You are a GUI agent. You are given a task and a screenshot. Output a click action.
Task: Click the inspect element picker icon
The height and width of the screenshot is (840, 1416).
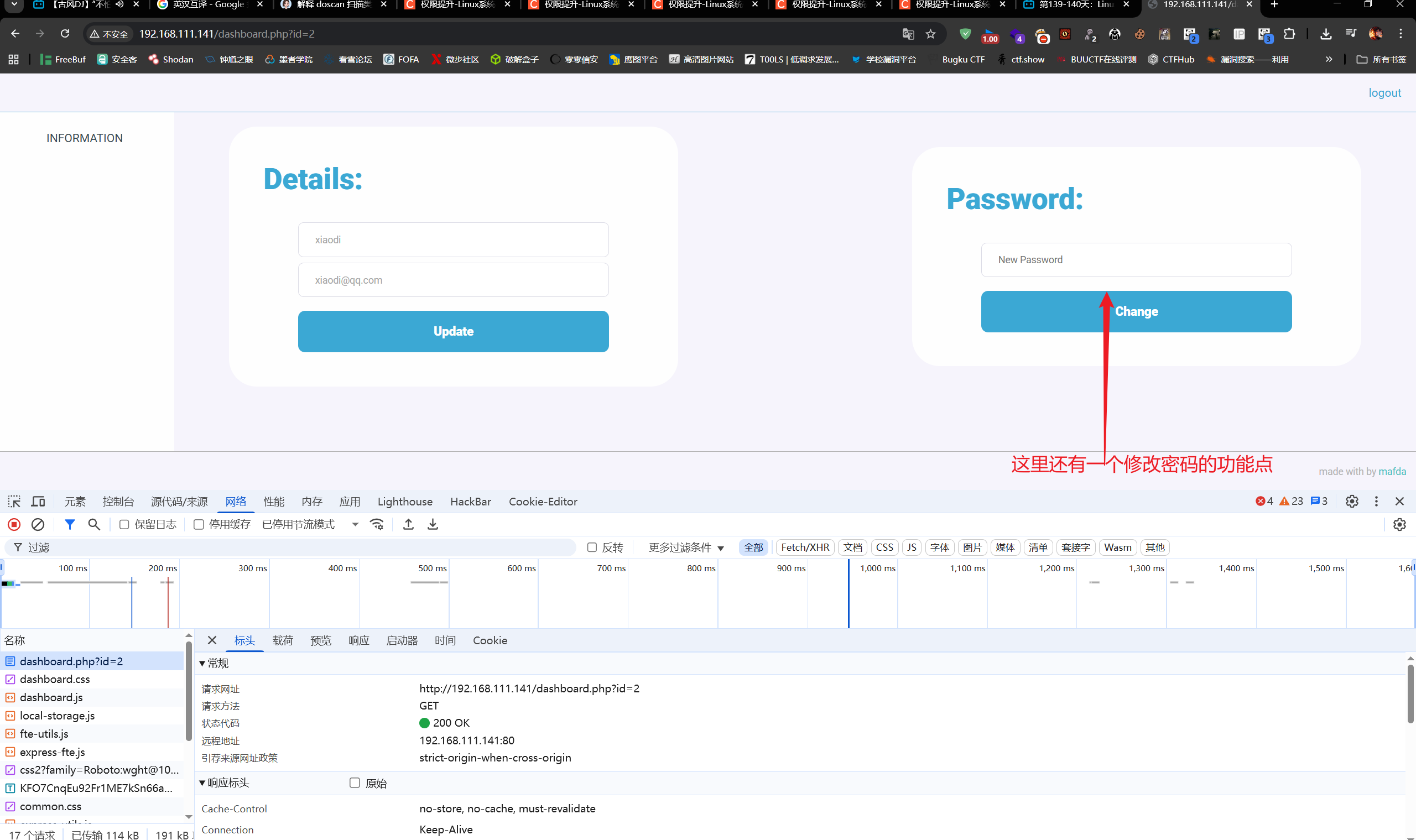tap(14, 502)
